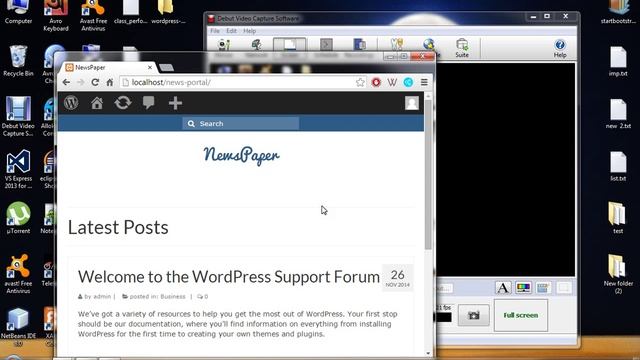Open the imp.txt desktop file
The height and width of the screenshot is (360, 640).
tap(618, 61)
